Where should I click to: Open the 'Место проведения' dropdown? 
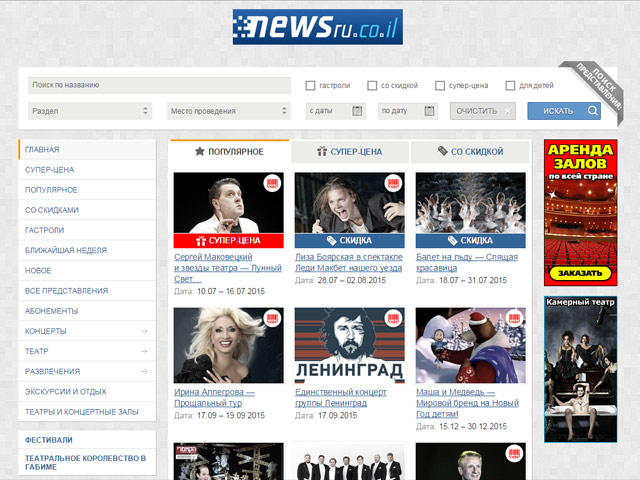click(x=229, y=111)
